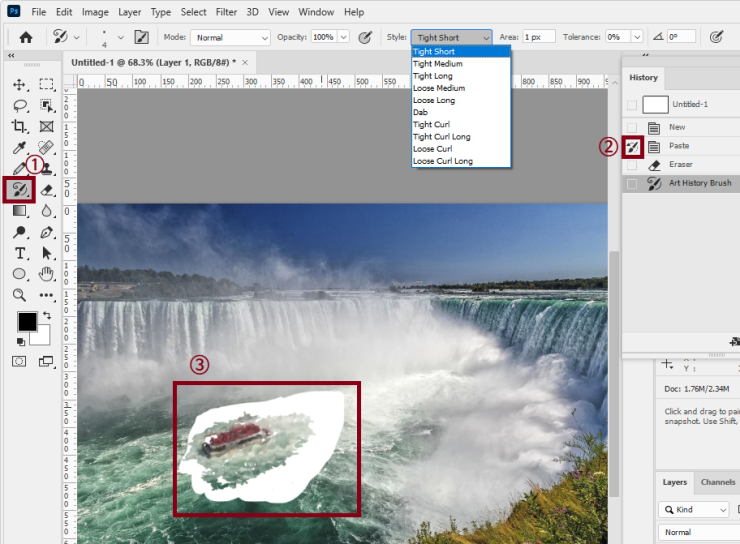Open the Opacity slider dropdown arrow

pyautogui.click(x=344, y=37)
